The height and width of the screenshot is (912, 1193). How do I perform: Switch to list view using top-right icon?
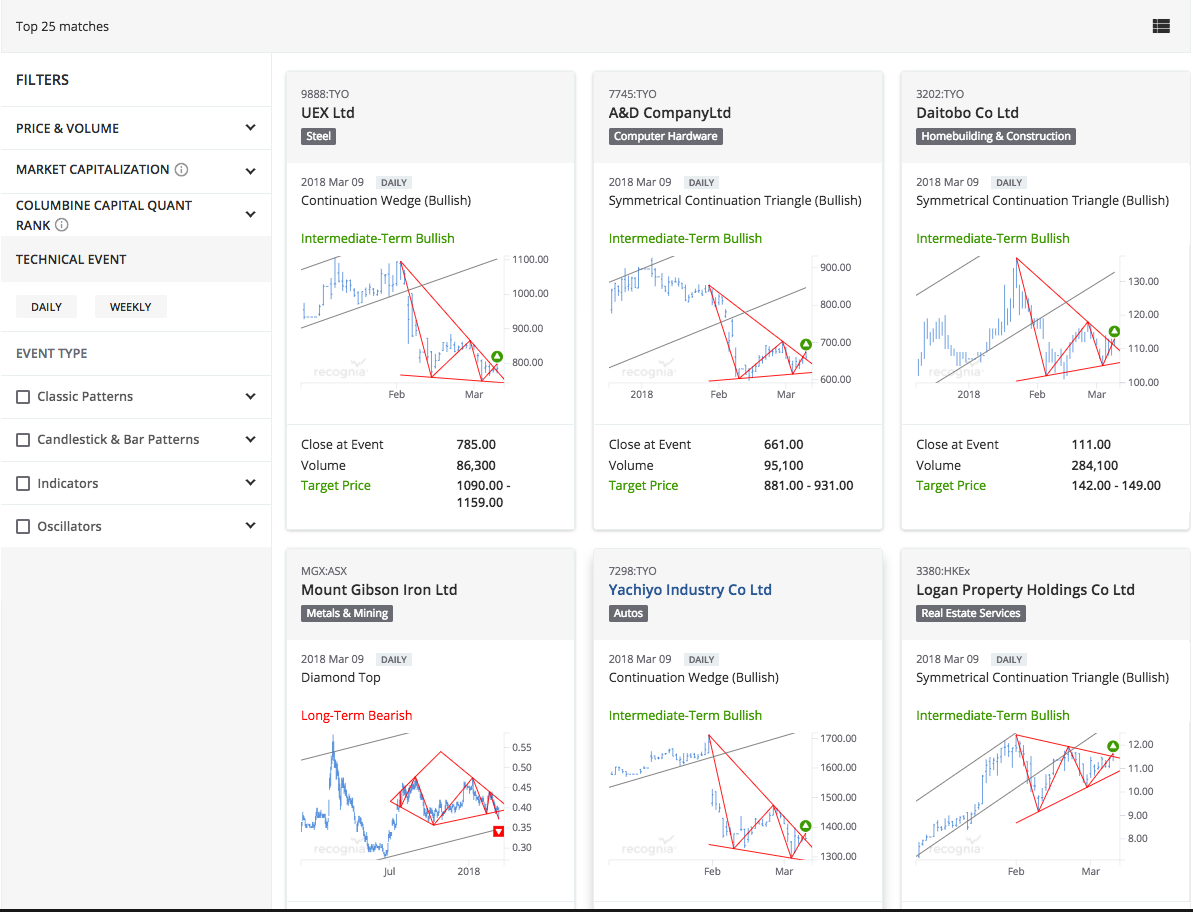pyautogui.click(x=1161, y=26)
